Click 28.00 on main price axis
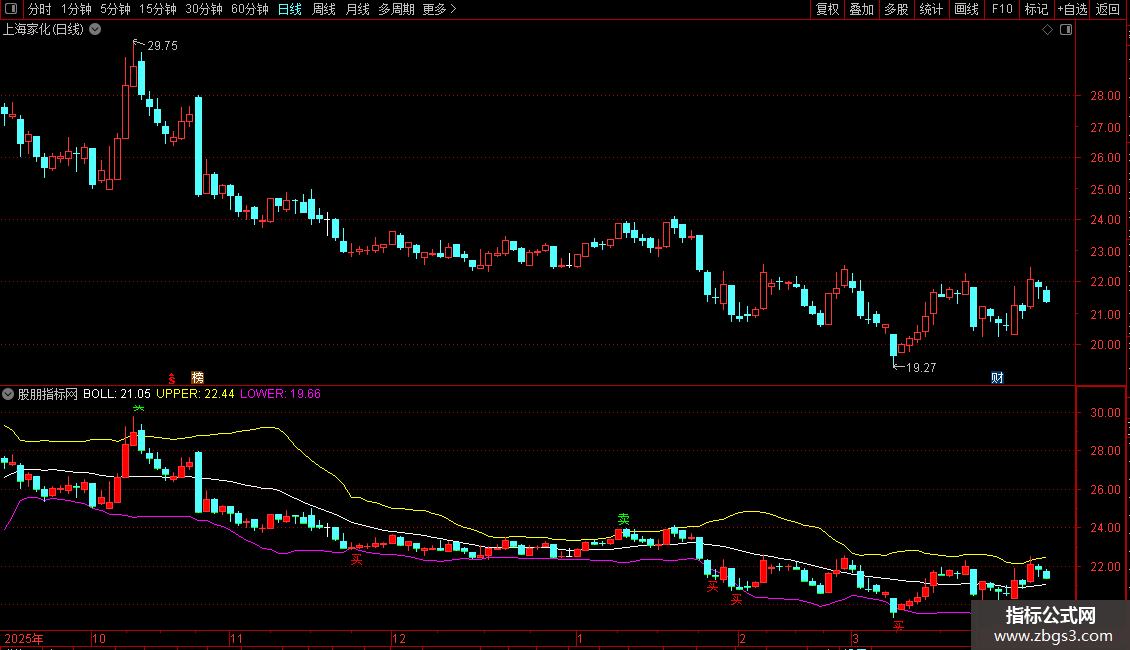This screenshot has width=1130, height=650. pyautogui.click(x=1105, y=96)
